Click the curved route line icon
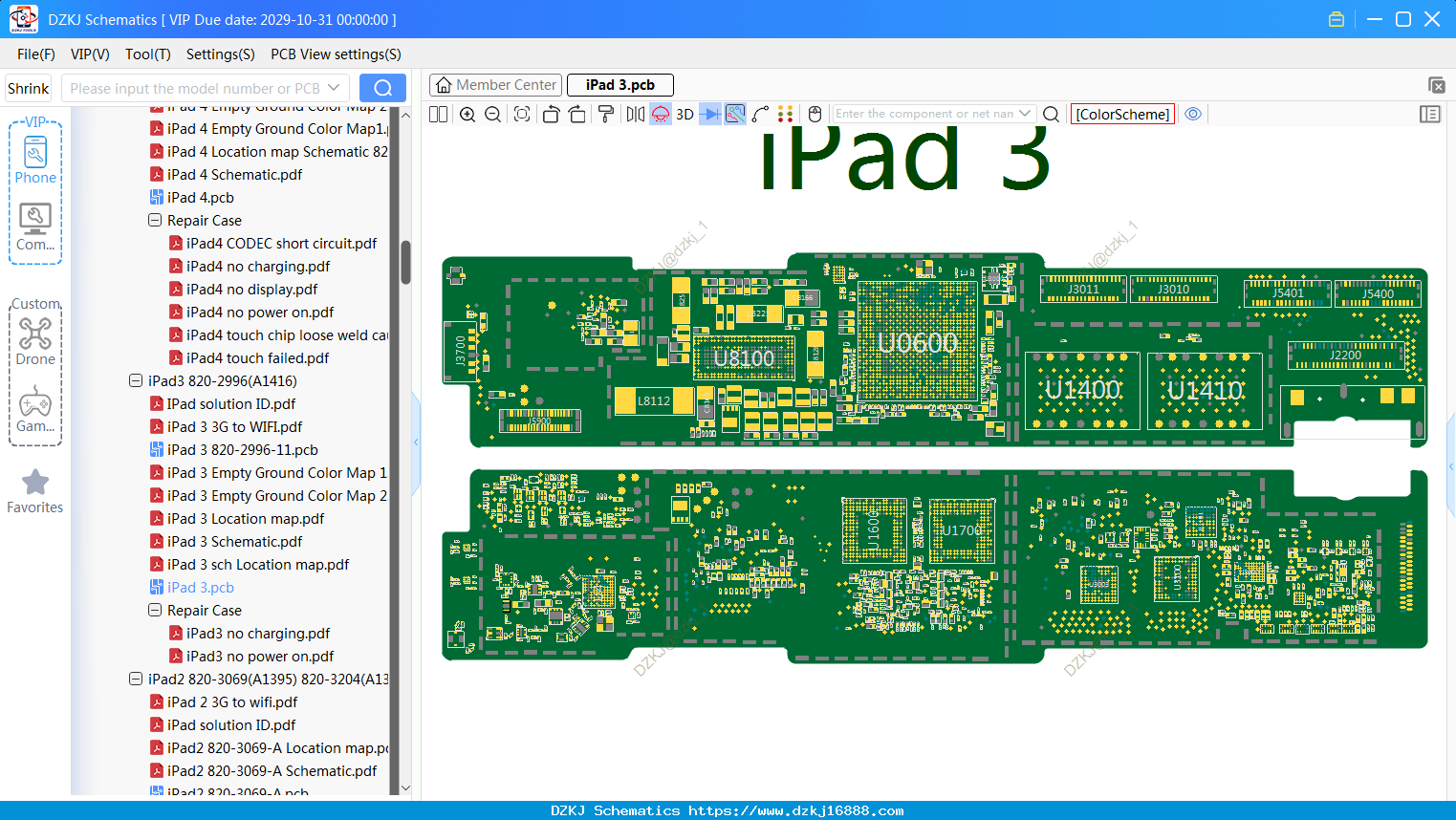 (x=761, y=114)
